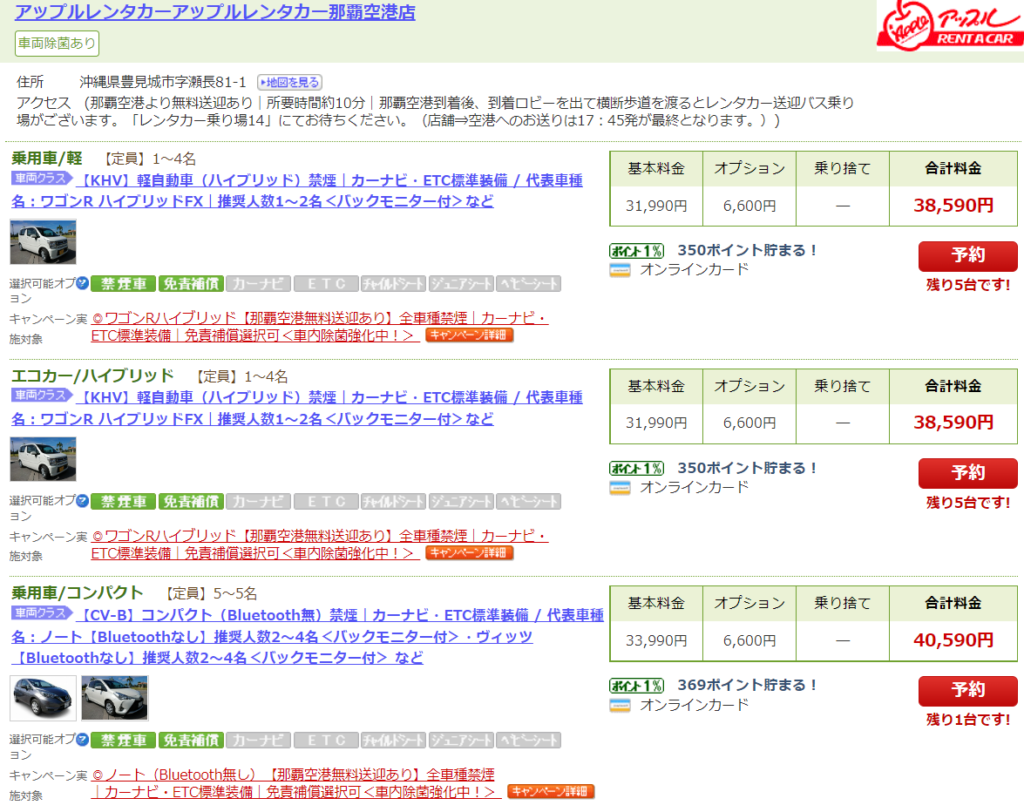Viewport: 1024px width, 812px height.
Task: Toggle チャイルドシート option in 乗用車/軽 listing
Action: [x=393, y=284]
